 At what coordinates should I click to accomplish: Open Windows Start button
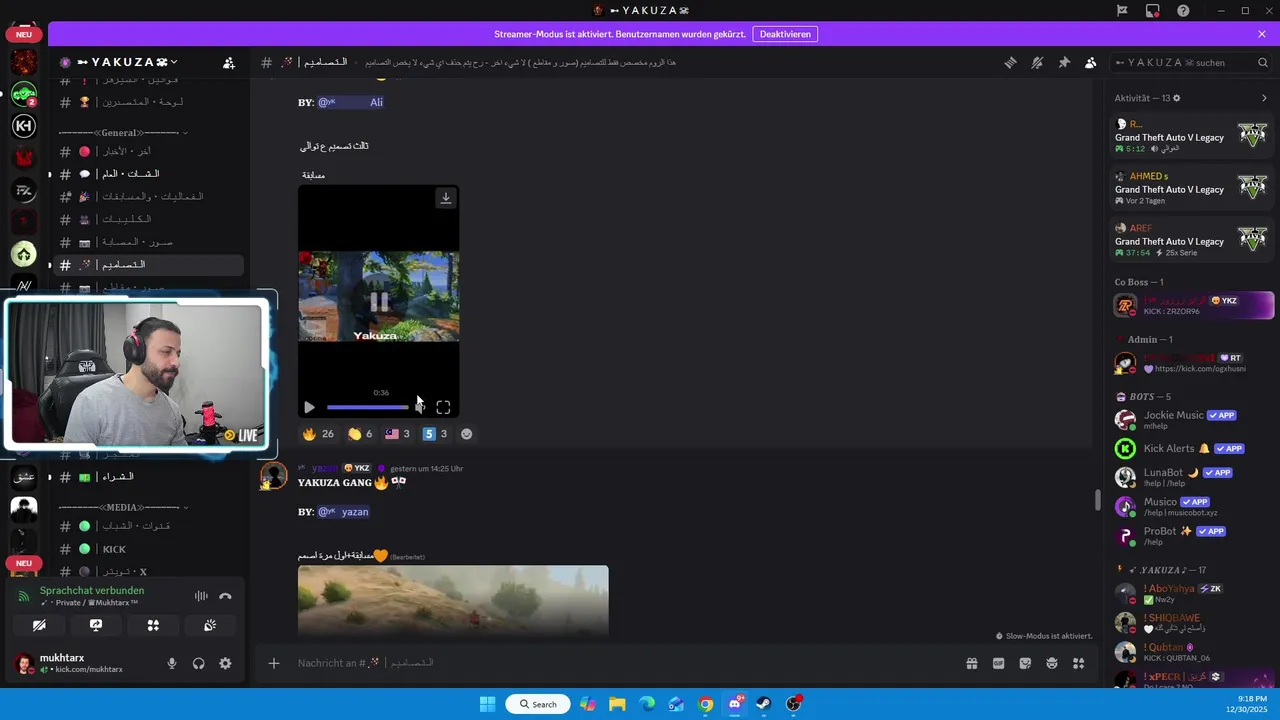(x=487, y=704)
